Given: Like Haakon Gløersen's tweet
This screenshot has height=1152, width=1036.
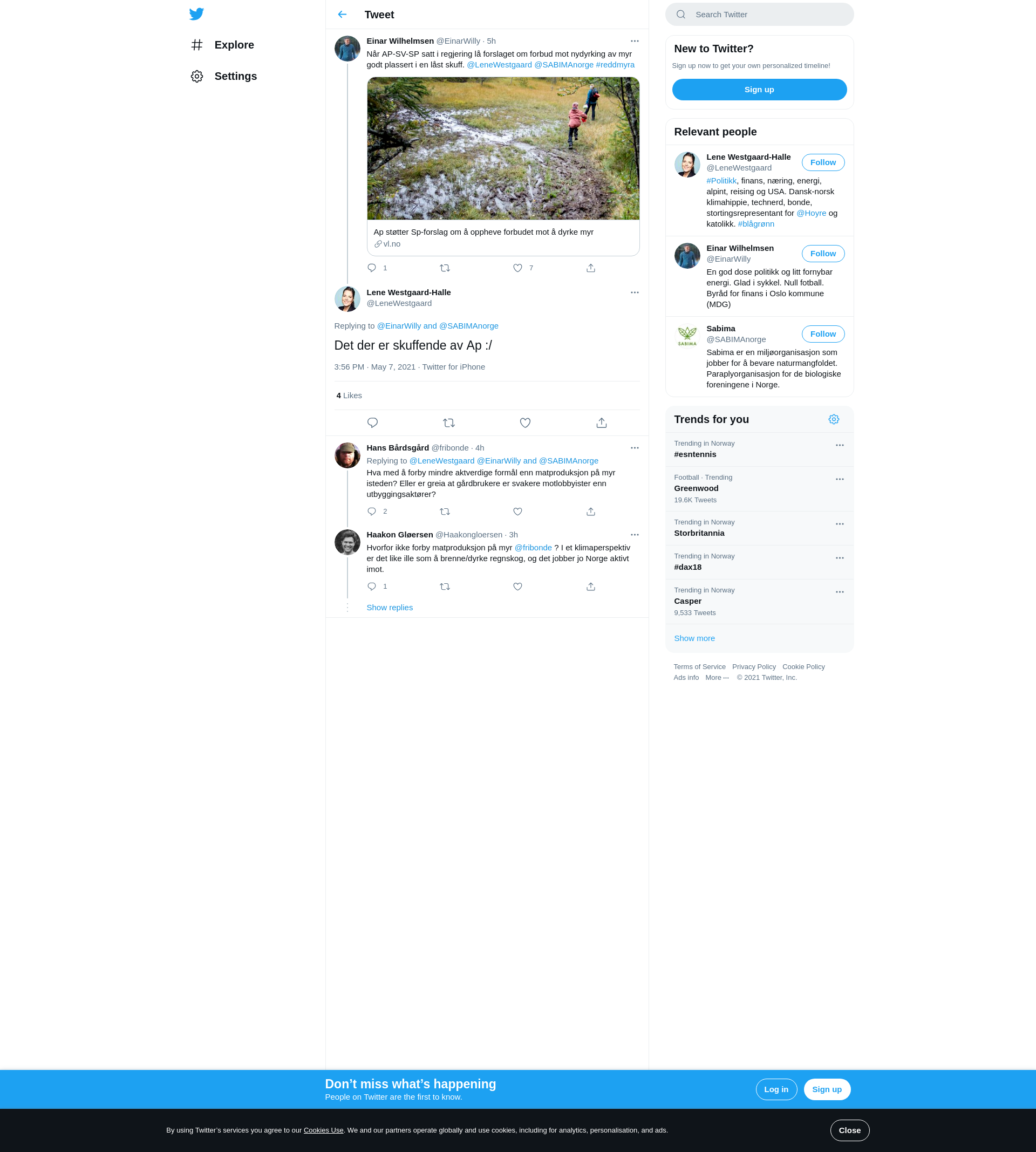Looking at the screenshot, I should tap(517, 586).
